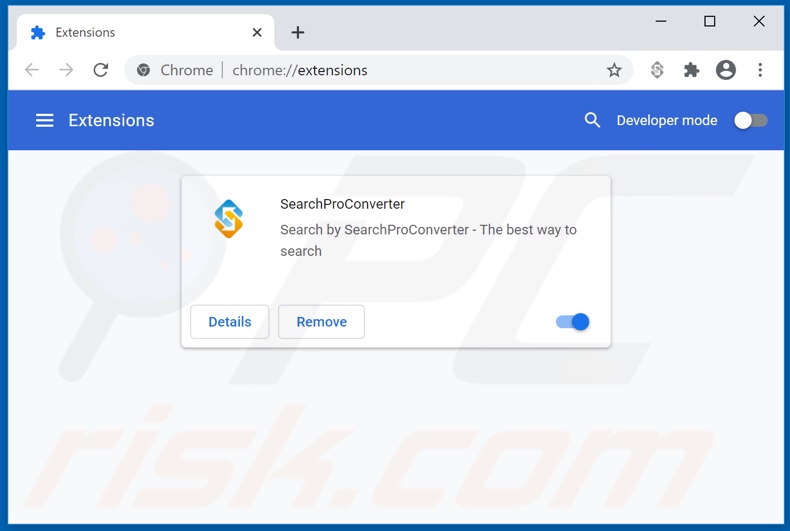The height and width of the screenshot is (531, 790).
Task: Click the browser back arrow
Action: [32, 70]
